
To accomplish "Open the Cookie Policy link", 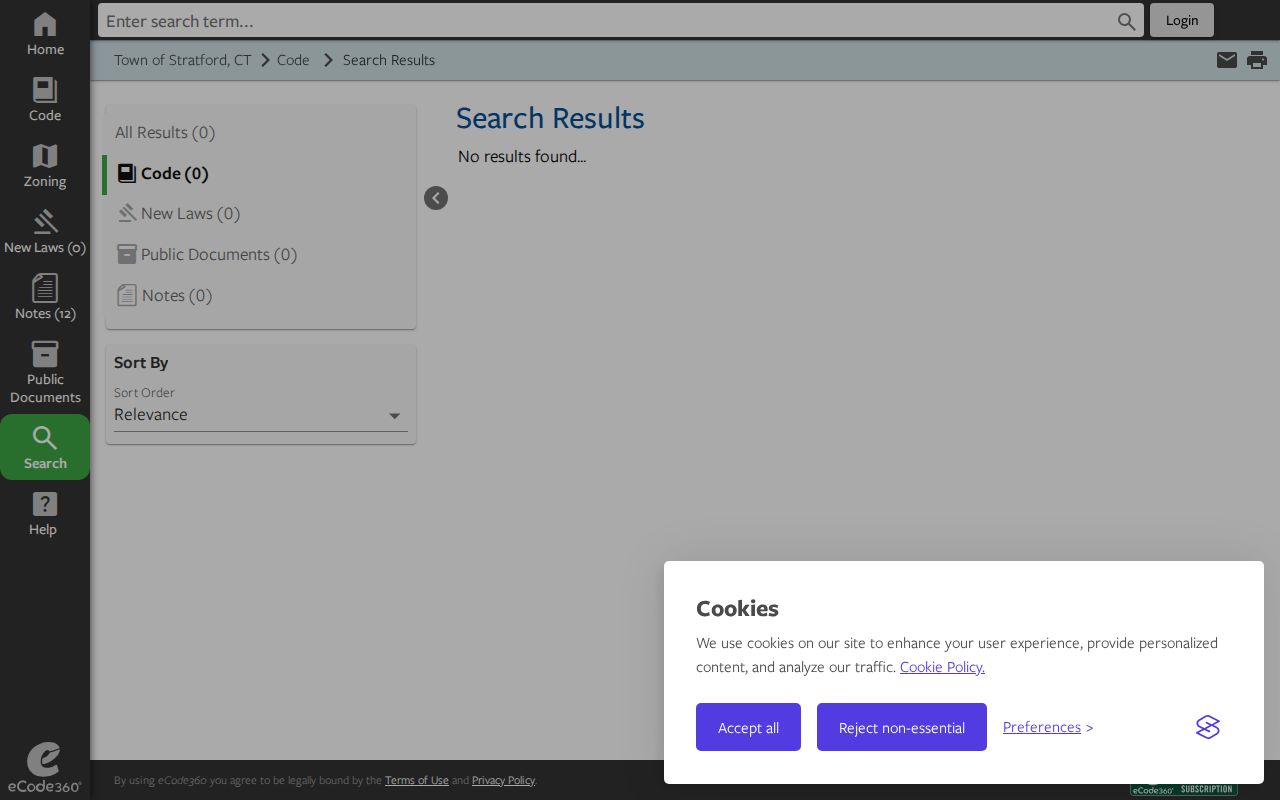I will coord(942,667).
